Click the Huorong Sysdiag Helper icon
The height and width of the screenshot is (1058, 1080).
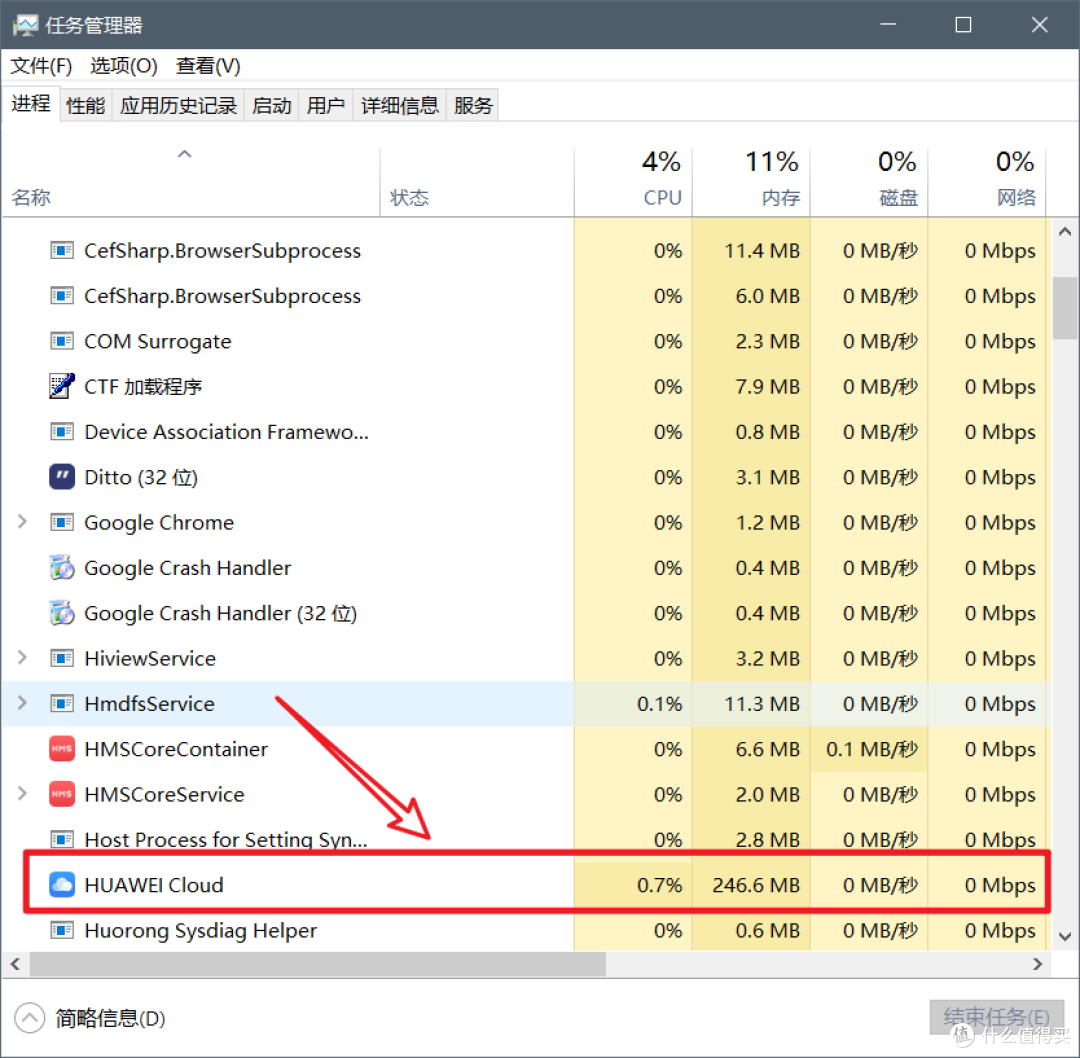click(x=62, y=930)
